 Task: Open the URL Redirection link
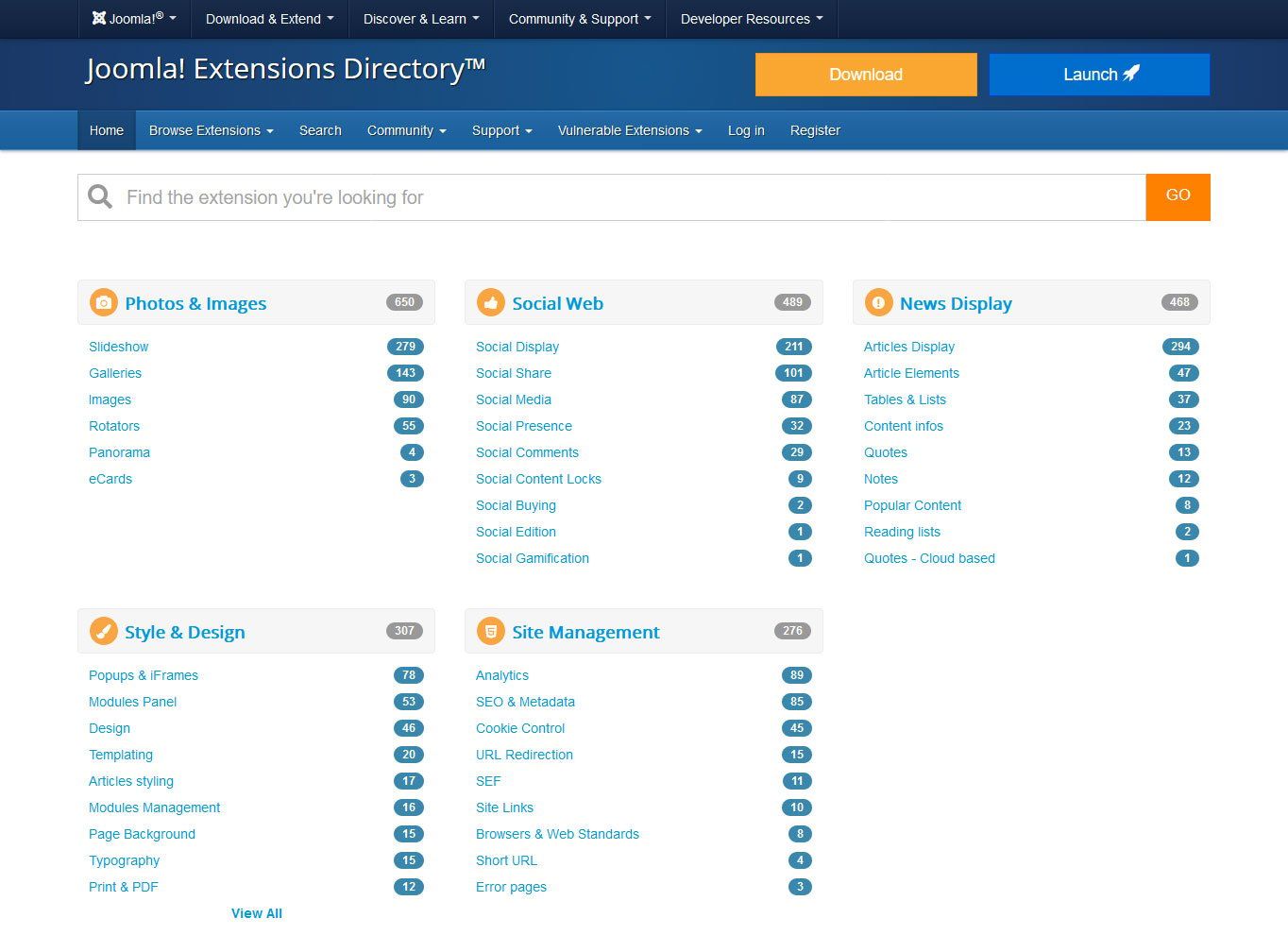524,755
